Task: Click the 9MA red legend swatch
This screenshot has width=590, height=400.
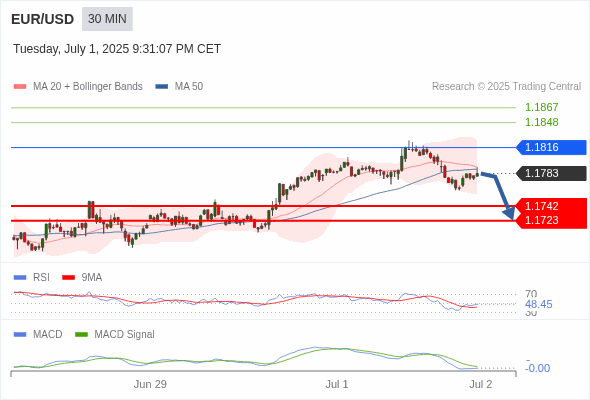Action: 68,278
